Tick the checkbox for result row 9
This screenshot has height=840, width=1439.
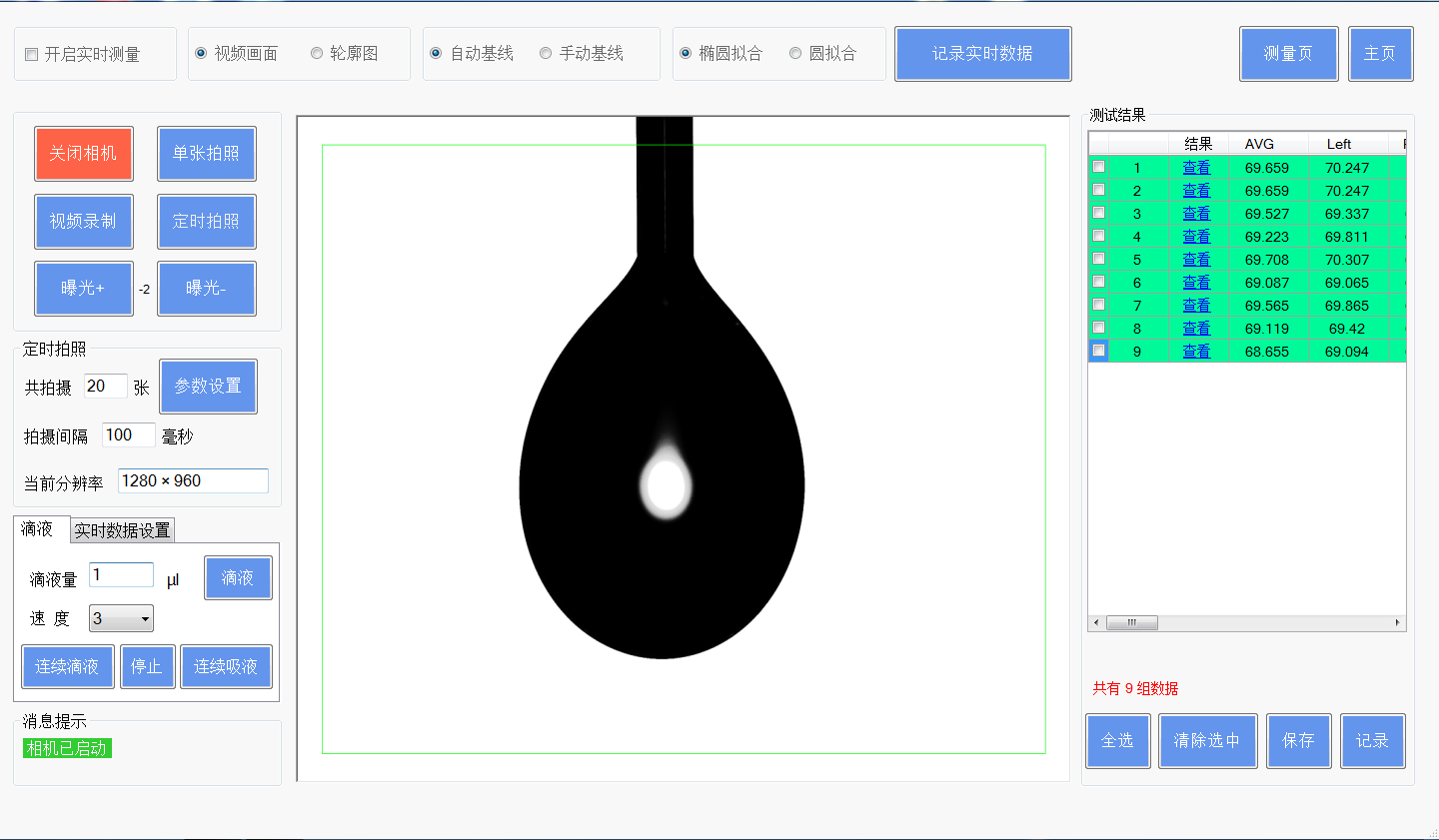(1098, 351)
